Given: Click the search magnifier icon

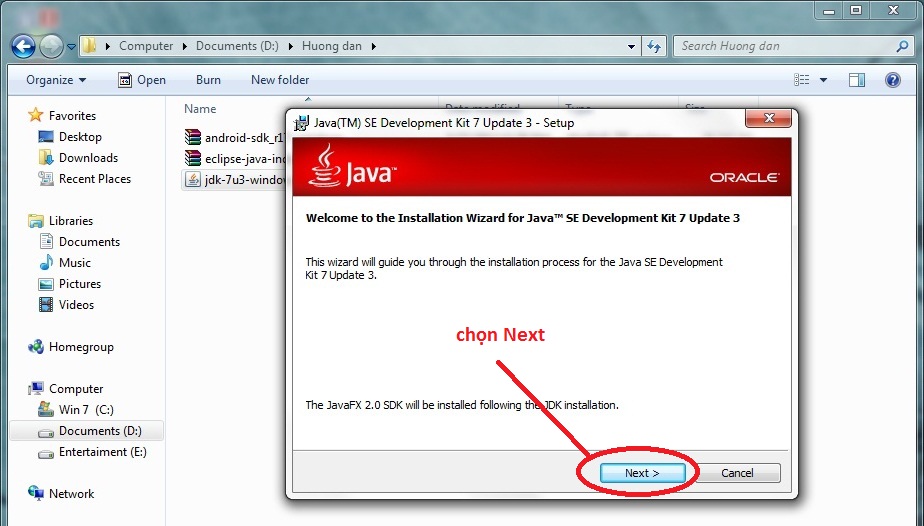Looking at the screenshot, I should point(902,46).
